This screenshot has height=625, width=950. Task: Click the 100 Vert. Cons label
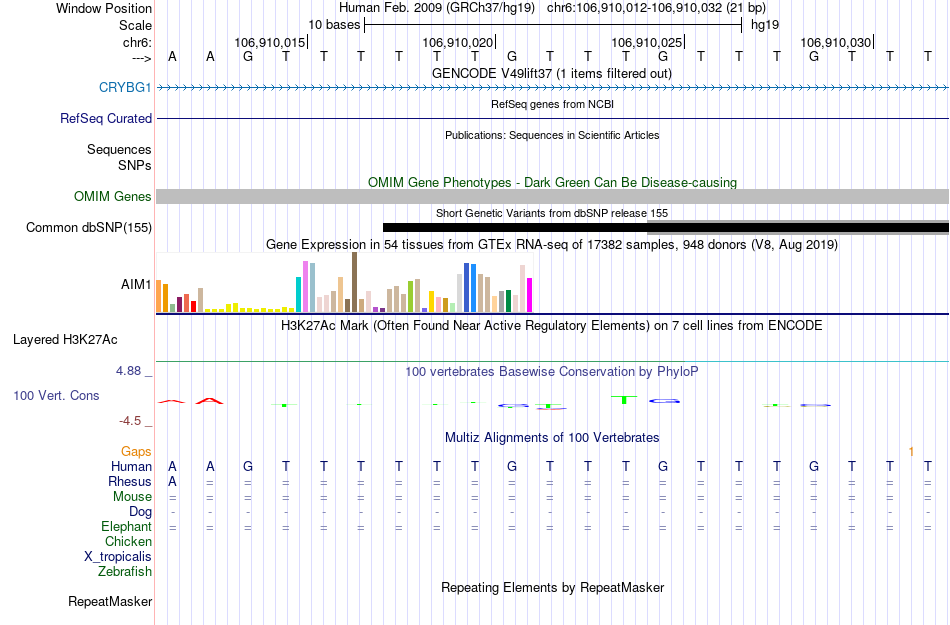[56, 395]
